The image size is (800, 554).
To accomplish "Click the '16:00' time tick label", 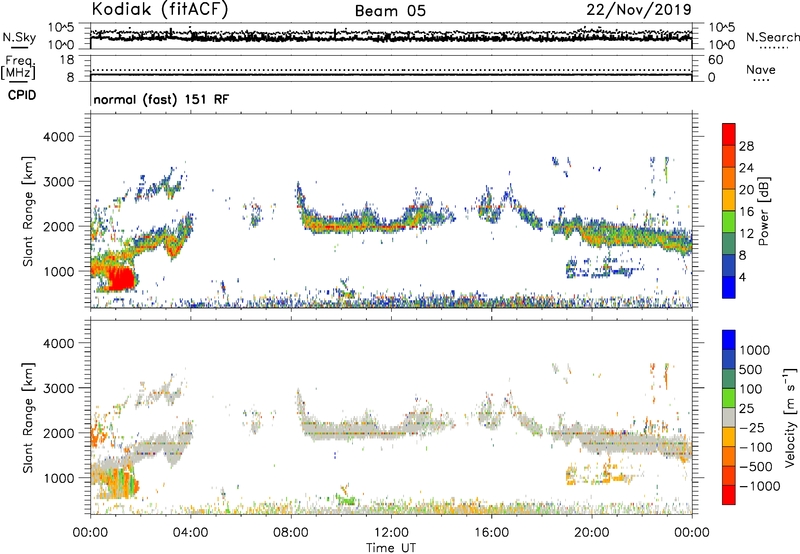I will pyautogui.click(x=491, y=533).
